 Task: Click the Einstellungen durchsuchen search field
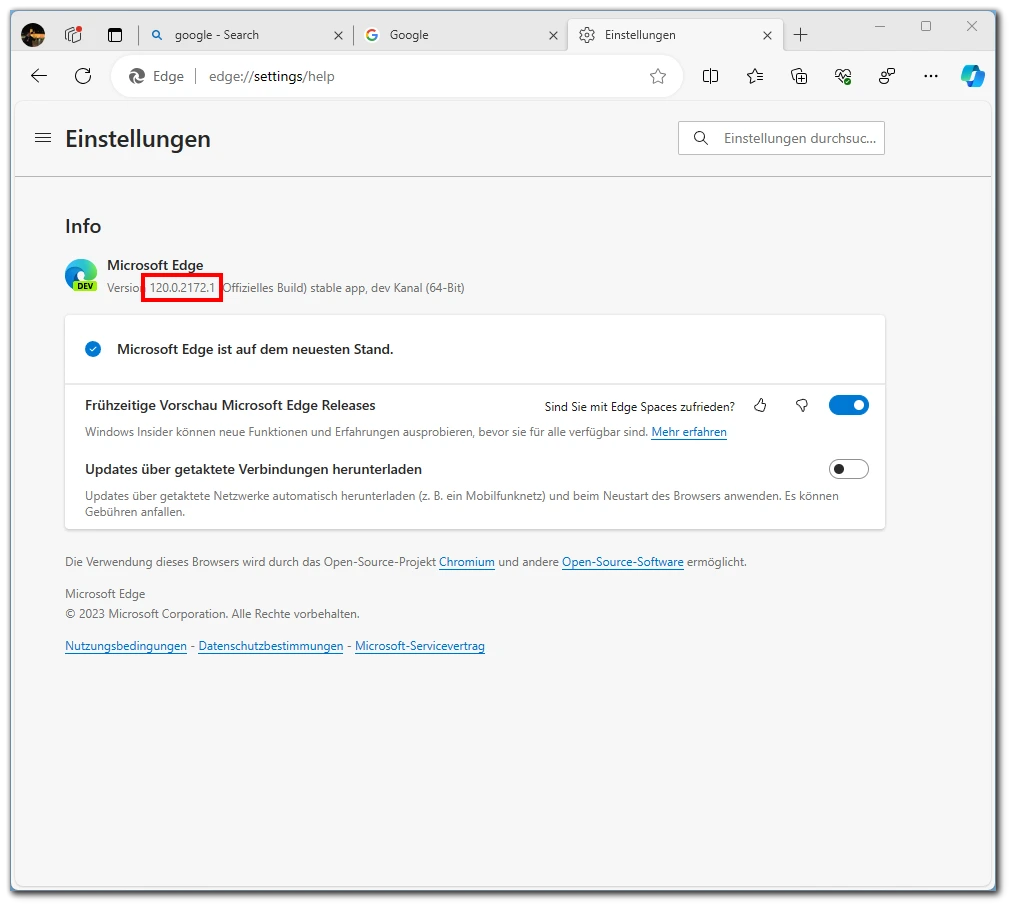click(781, 138)
